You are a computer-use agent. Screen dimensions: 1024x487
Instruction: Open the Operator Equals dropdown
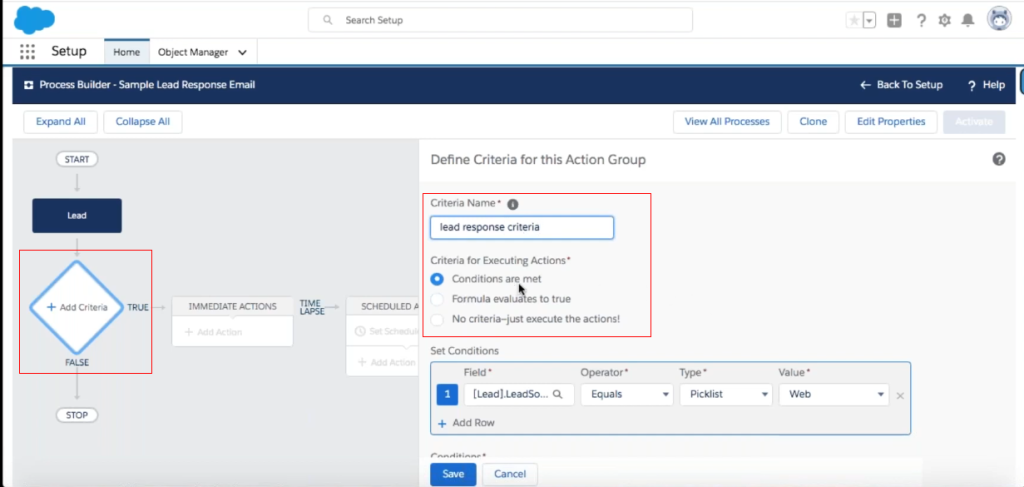(626, 394)
